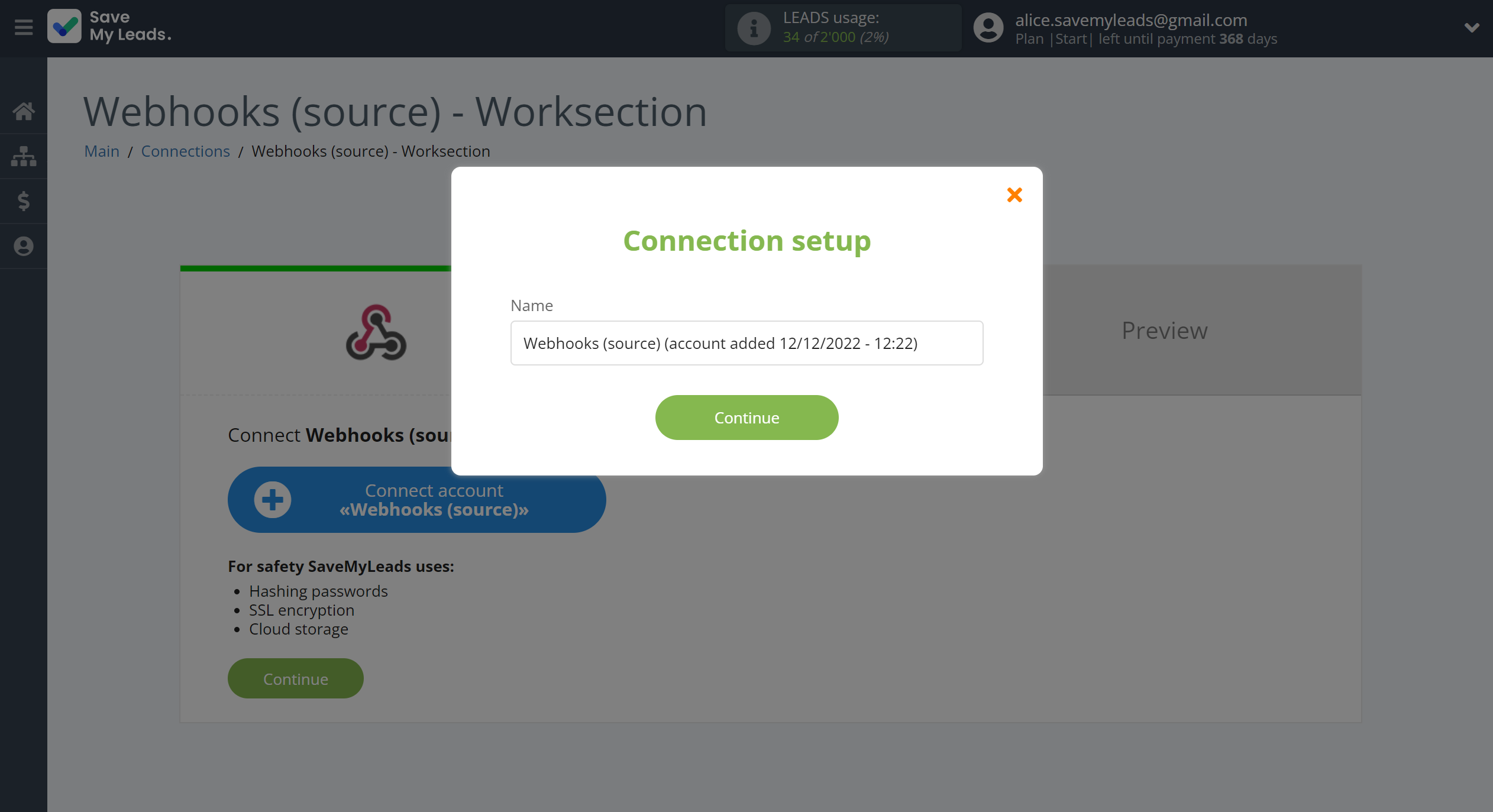1493x812 pixels.
Task: Click the hamburger menu icon
Action: pos(24,28)
